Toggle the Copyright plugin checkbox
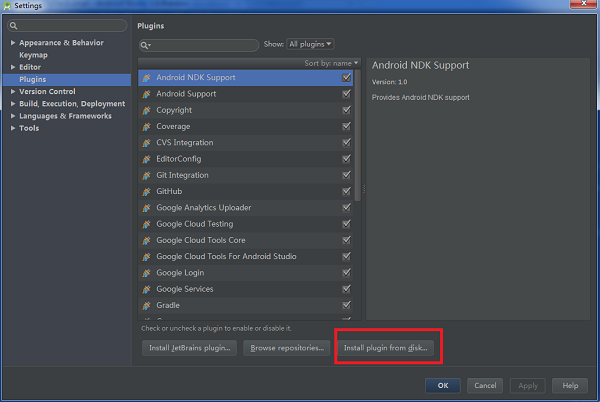Image resolution: width=600 pixels, height=402 pixels. point(346,110)
